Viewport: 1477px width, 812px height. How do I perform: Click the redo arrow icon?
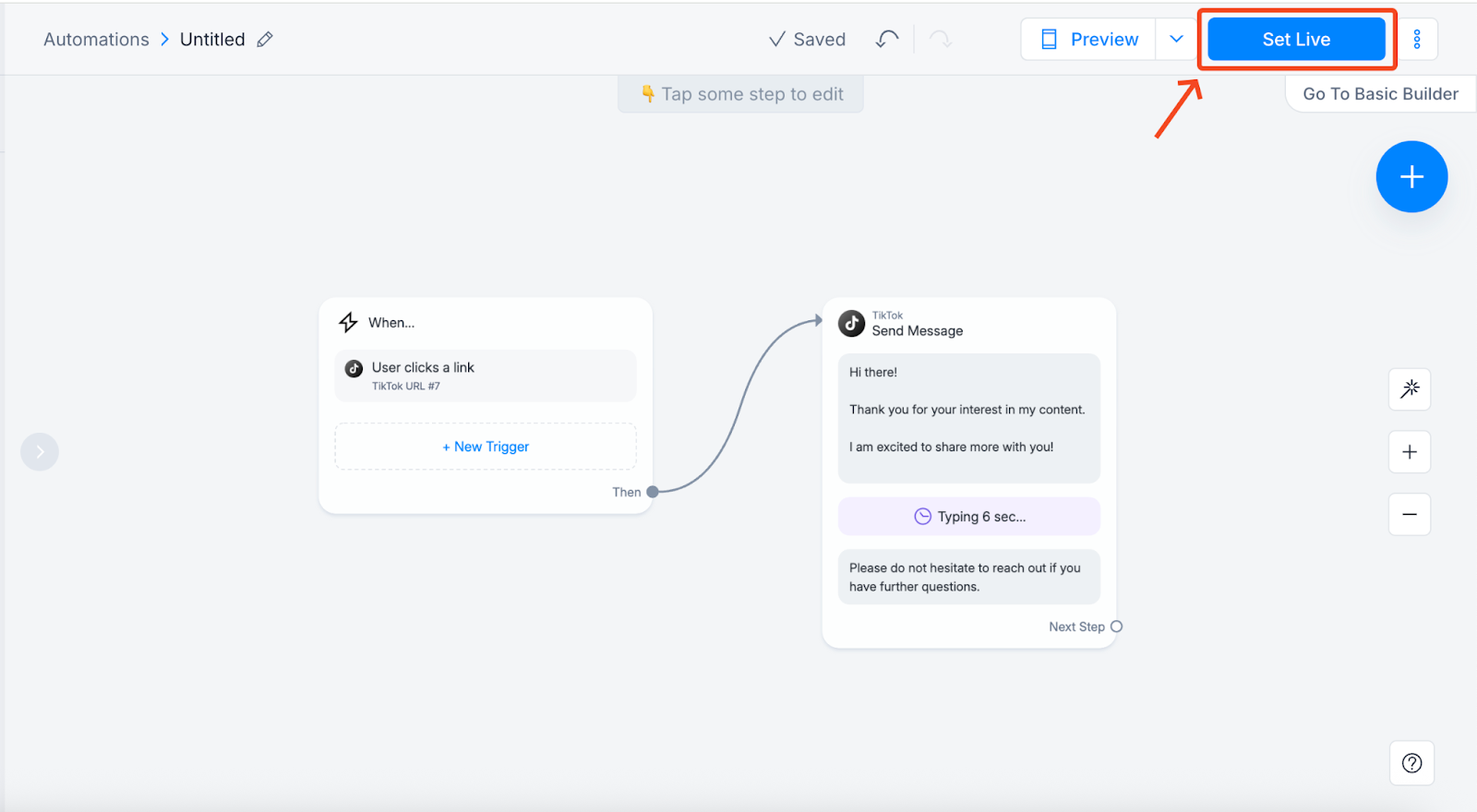(940, 39)
